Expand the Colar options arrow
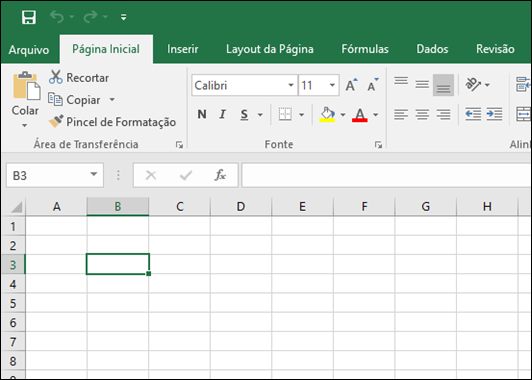 (x=24, y=126)
